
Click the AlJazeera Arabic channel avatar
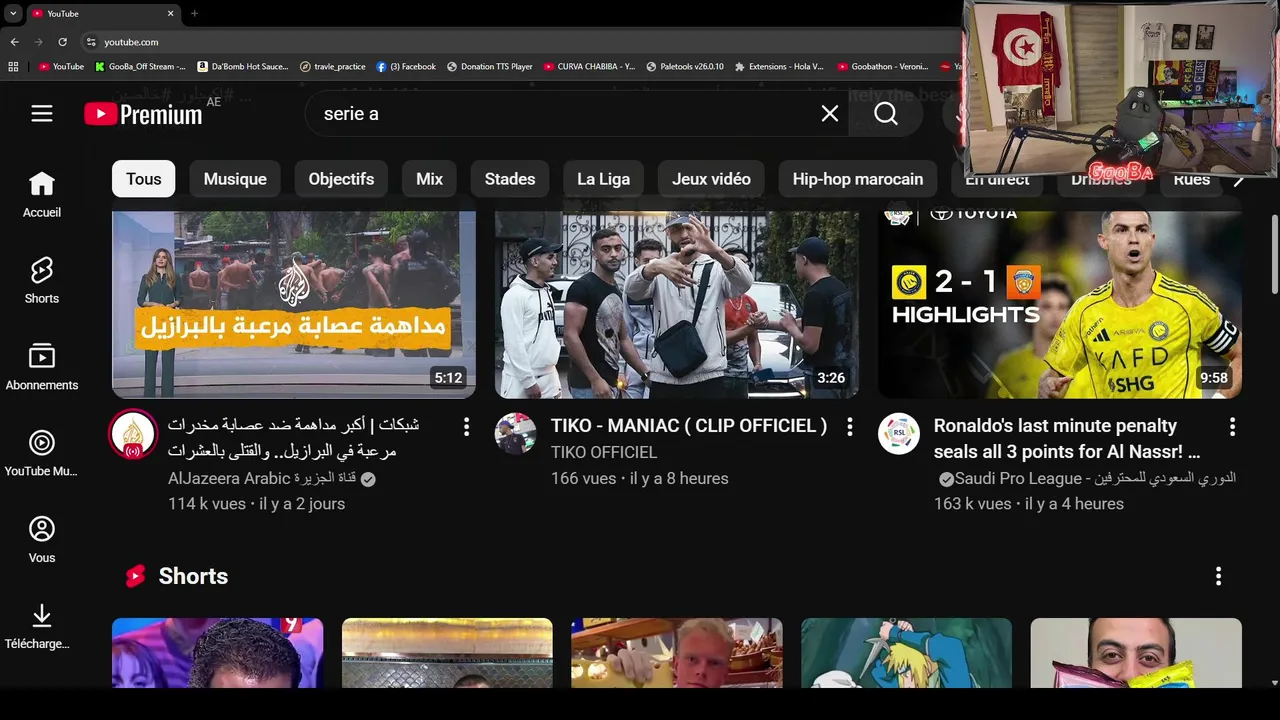tap(133, 434)
